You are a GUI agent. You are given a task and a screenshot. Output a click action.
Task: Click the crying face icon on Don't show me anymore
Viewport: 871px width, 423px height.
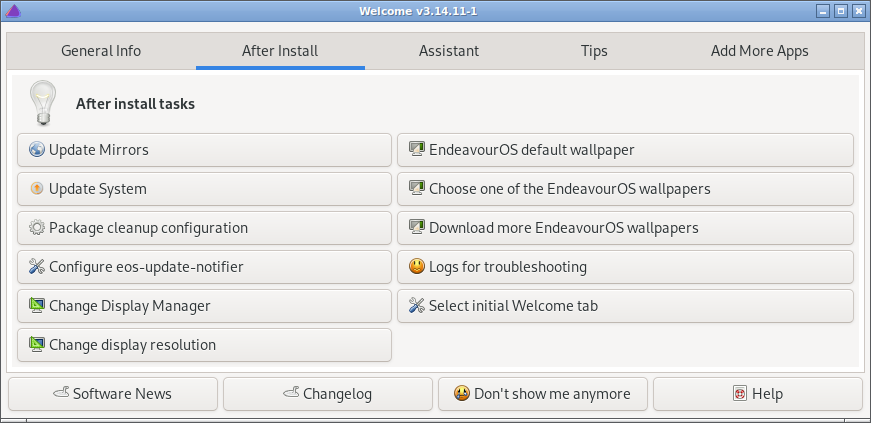click(462, 394)
